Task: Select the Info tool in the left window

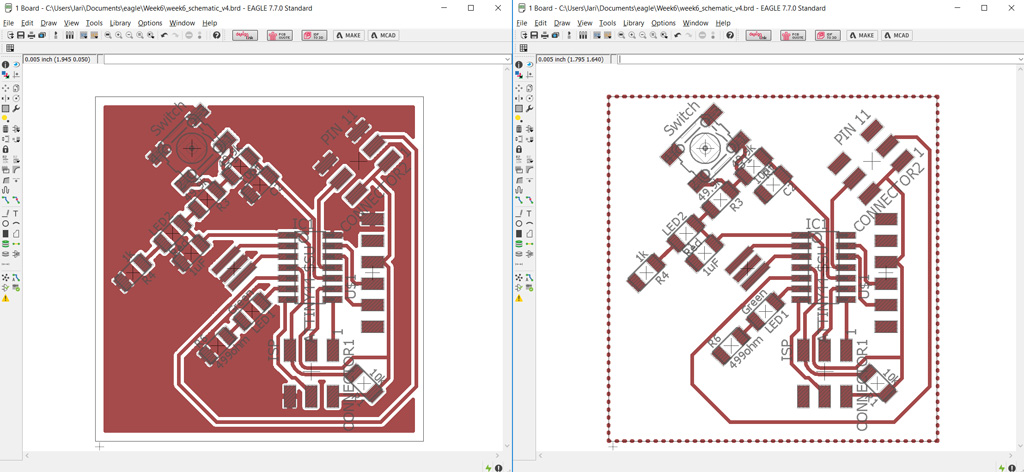Action: (x=5, y=65)
